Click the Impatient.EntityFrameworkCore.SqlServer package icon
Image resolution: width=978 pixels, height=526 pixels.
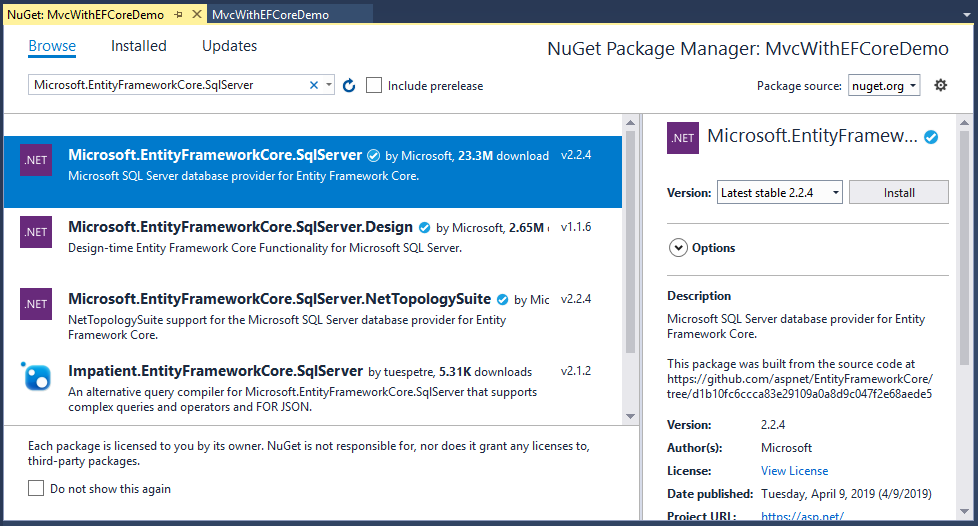click(x=36, y=376)
